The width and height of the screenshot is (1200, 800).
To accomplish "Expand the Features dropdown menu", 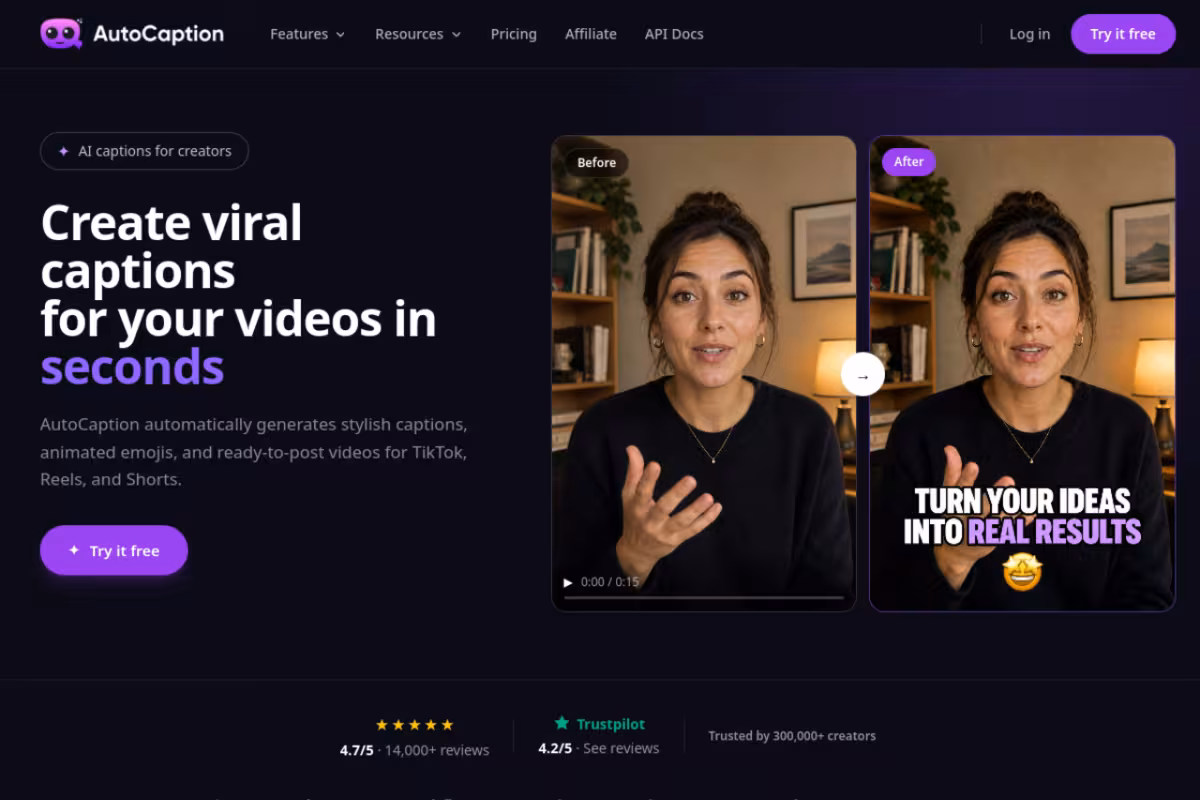I will (x=308, y=34).
